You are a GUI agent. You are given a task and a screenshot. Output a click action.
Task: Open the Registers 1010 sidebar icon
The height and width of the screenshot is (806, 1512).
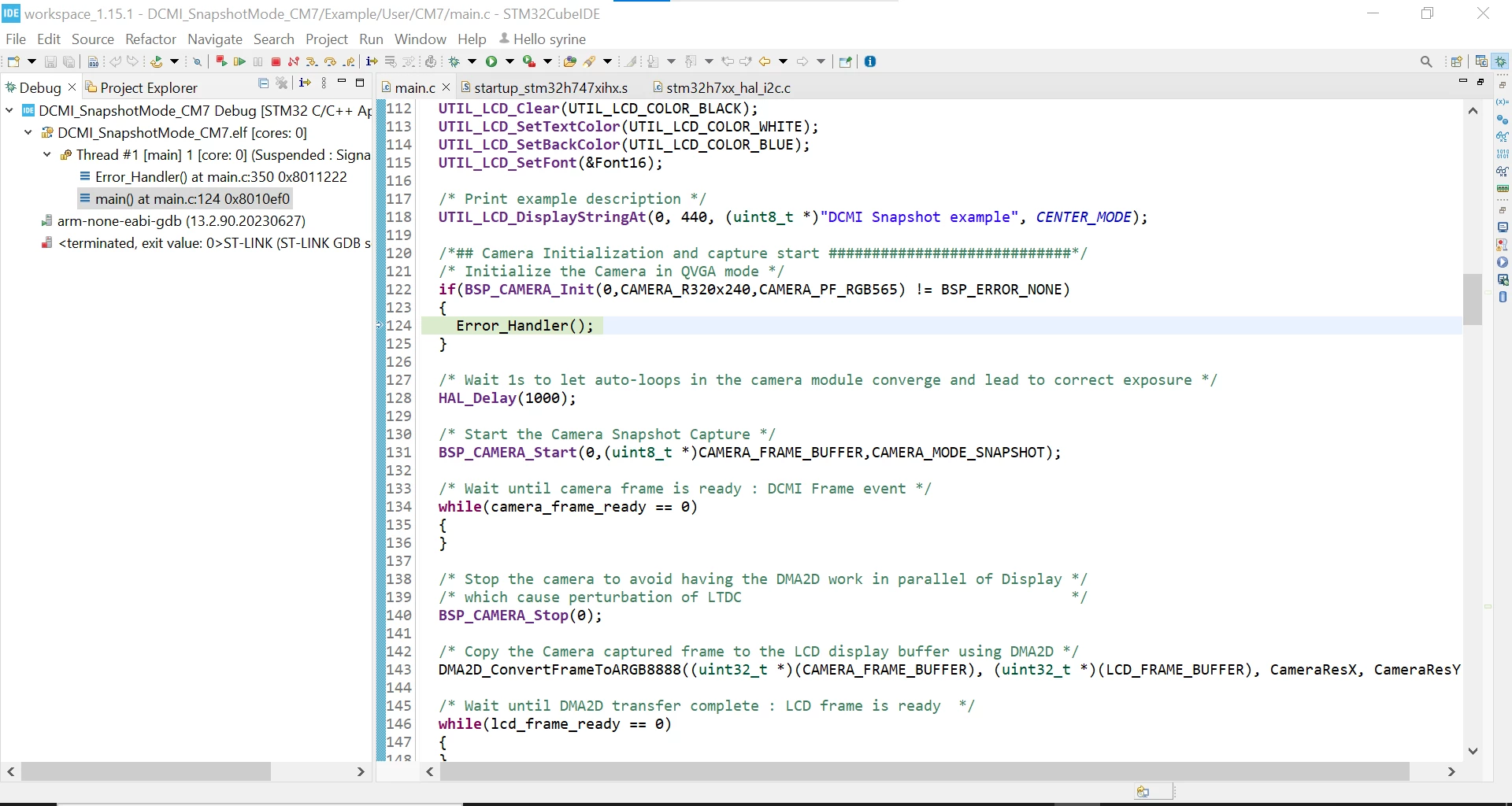click(1503, 153)
